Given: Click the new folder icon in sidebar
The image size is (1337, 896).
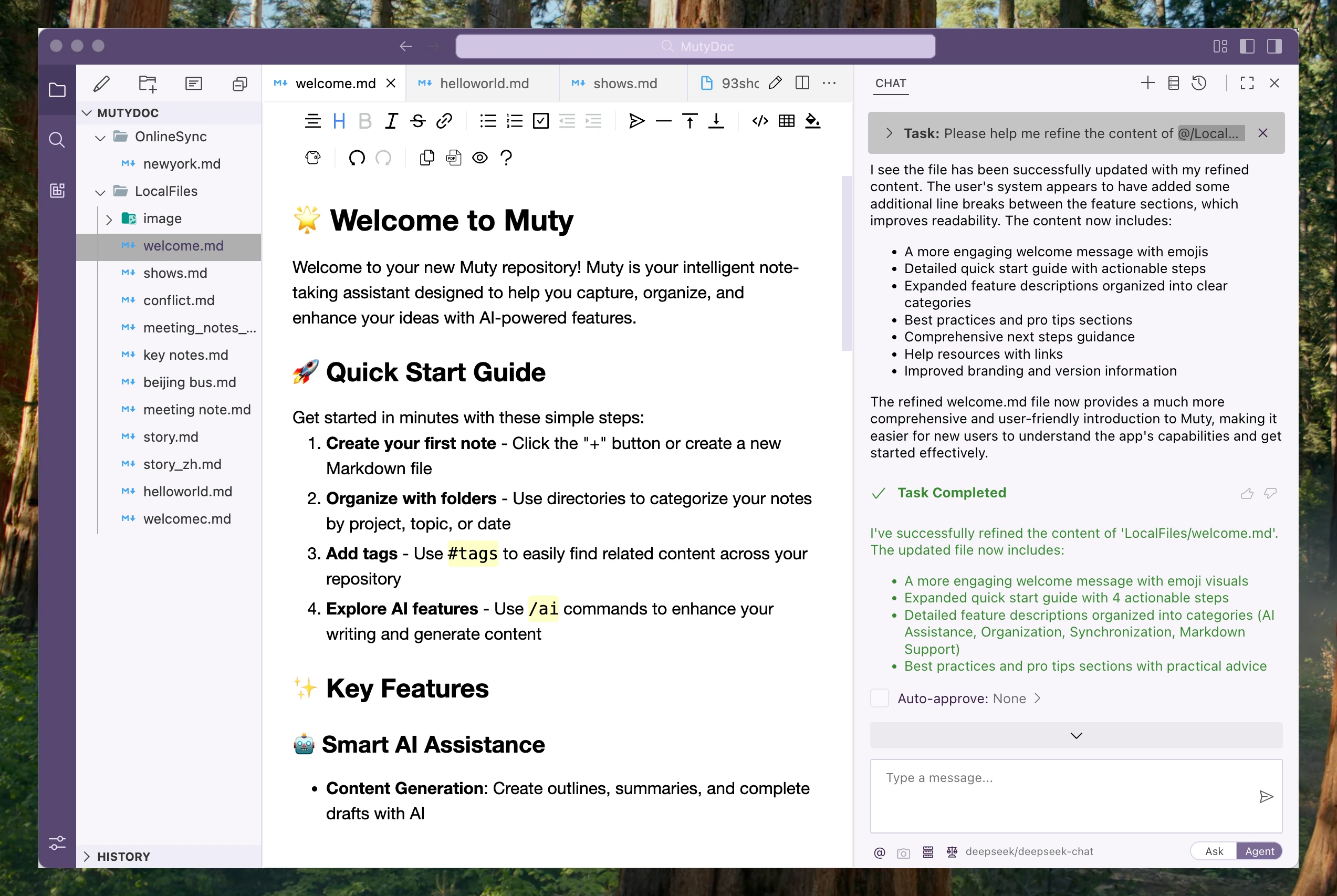Looking at the screenshot, I should (x=148, y=84).
